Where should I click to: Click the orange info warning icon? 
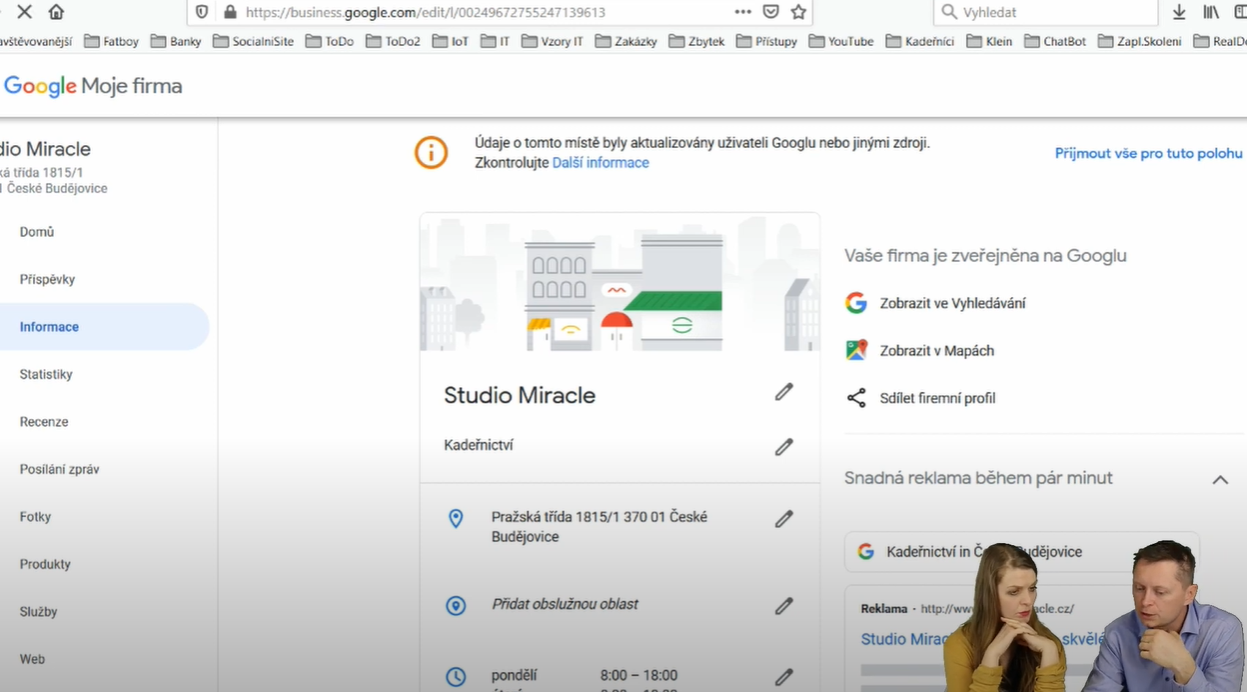pyautogui.click(x=431, y=152)
